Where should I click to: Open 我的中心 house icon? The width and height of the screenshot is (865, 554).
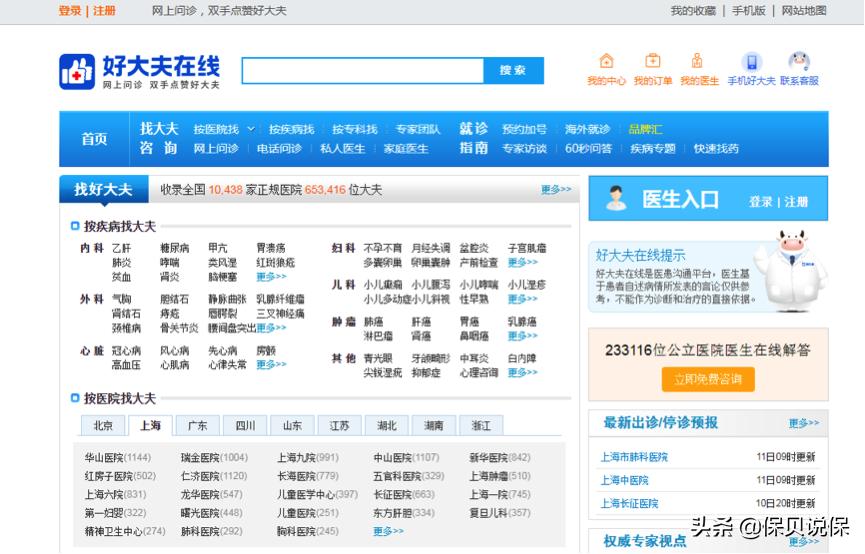[x=606, y=61]
